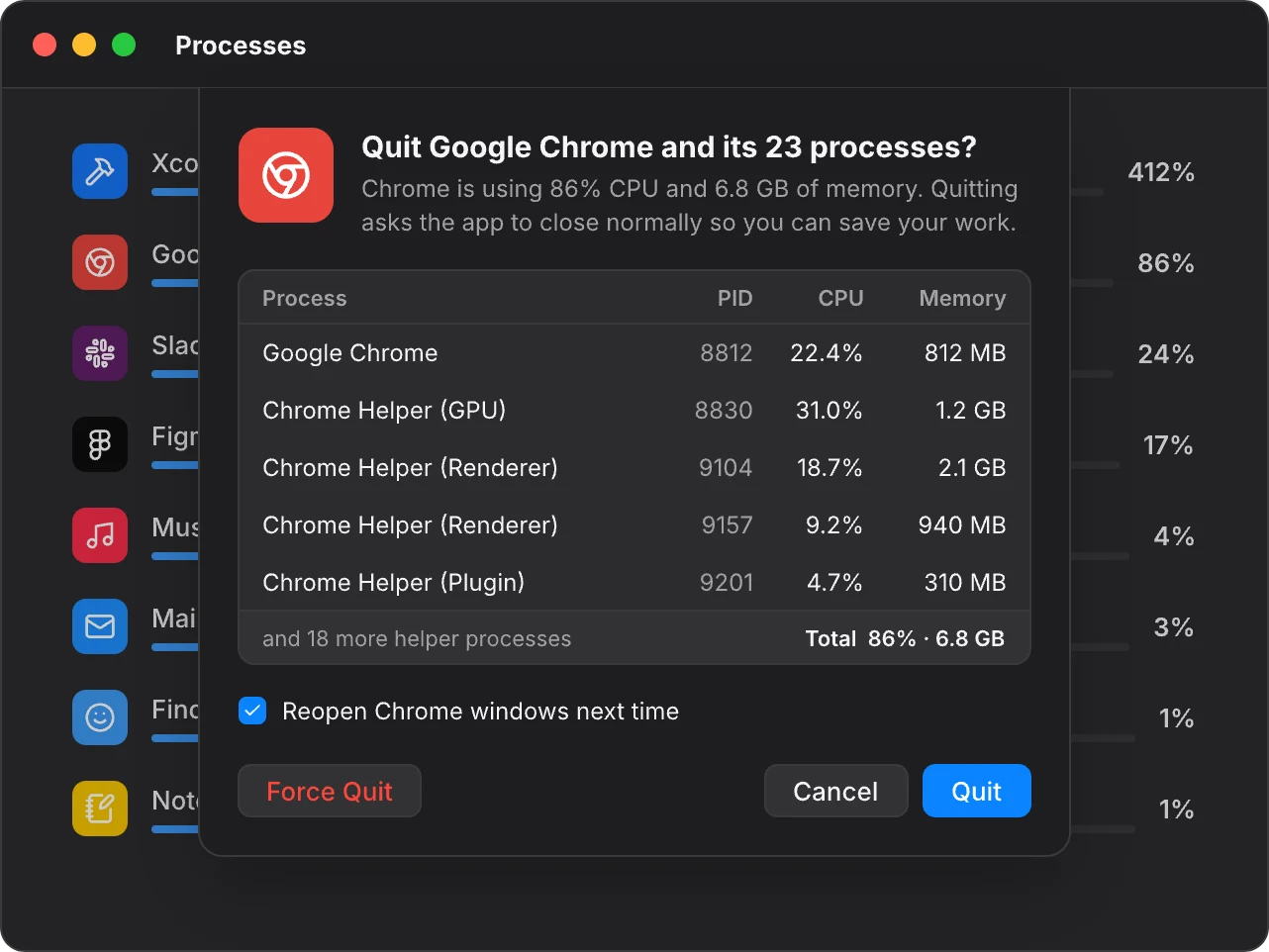Click the Xcode hammer icon in Processes list
Image resolution: width=1269 pixels, height=952 pixels.
(x=100, y=171)
